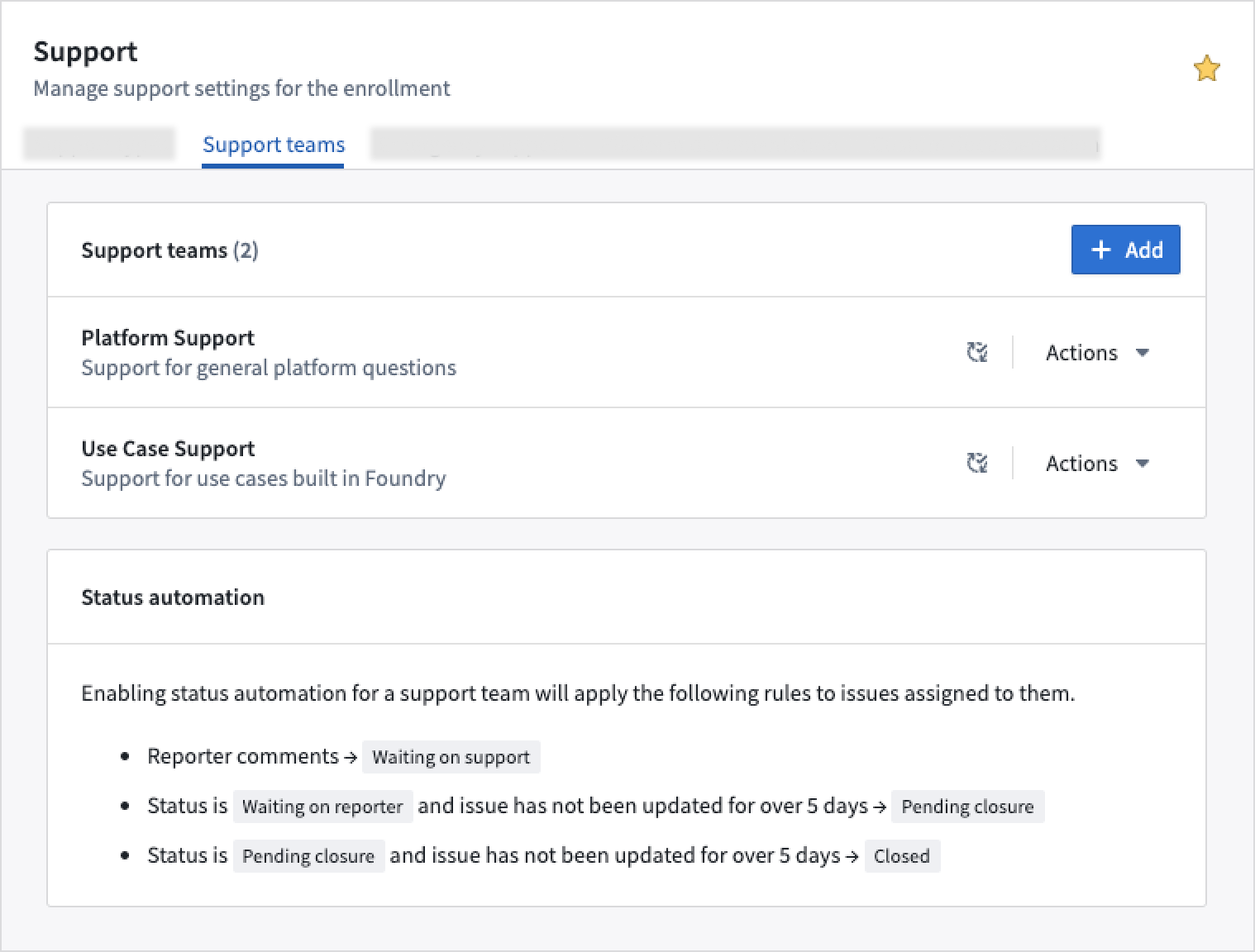The width and height of the screenshot is (1255, 952).
Task: Click the "Closed" status tag
Action: 902,856
